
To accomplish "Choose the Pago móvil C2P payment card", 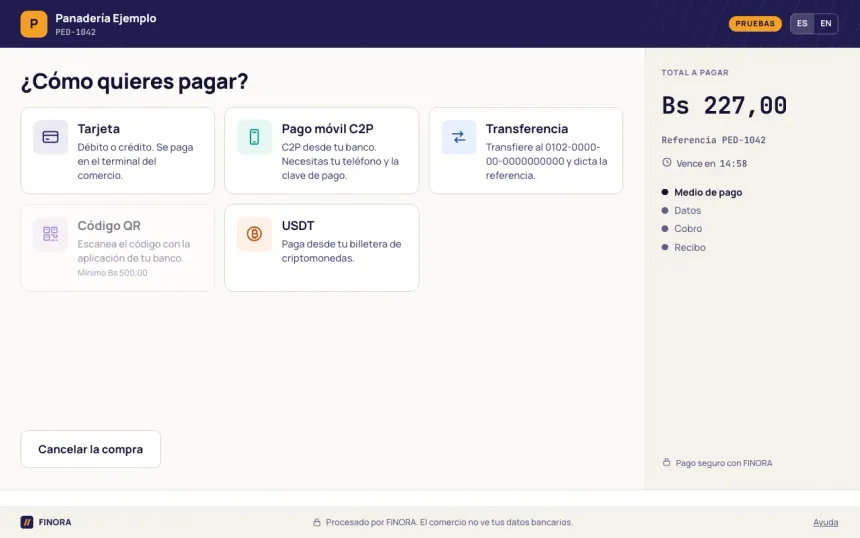I will coord(322,151).
